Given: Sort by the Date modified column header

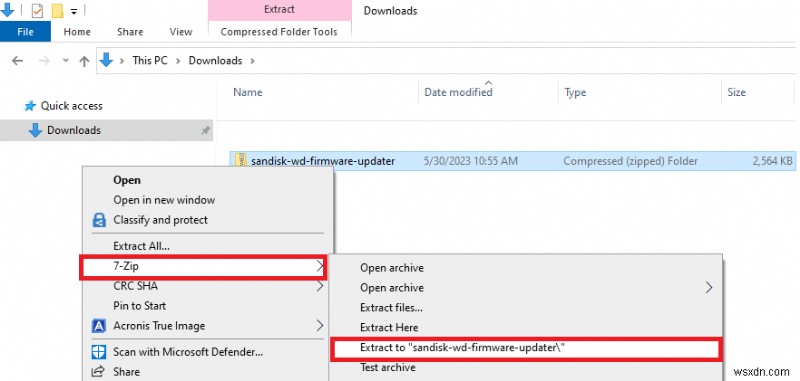Looking at the screenshot, I should 458,92.
